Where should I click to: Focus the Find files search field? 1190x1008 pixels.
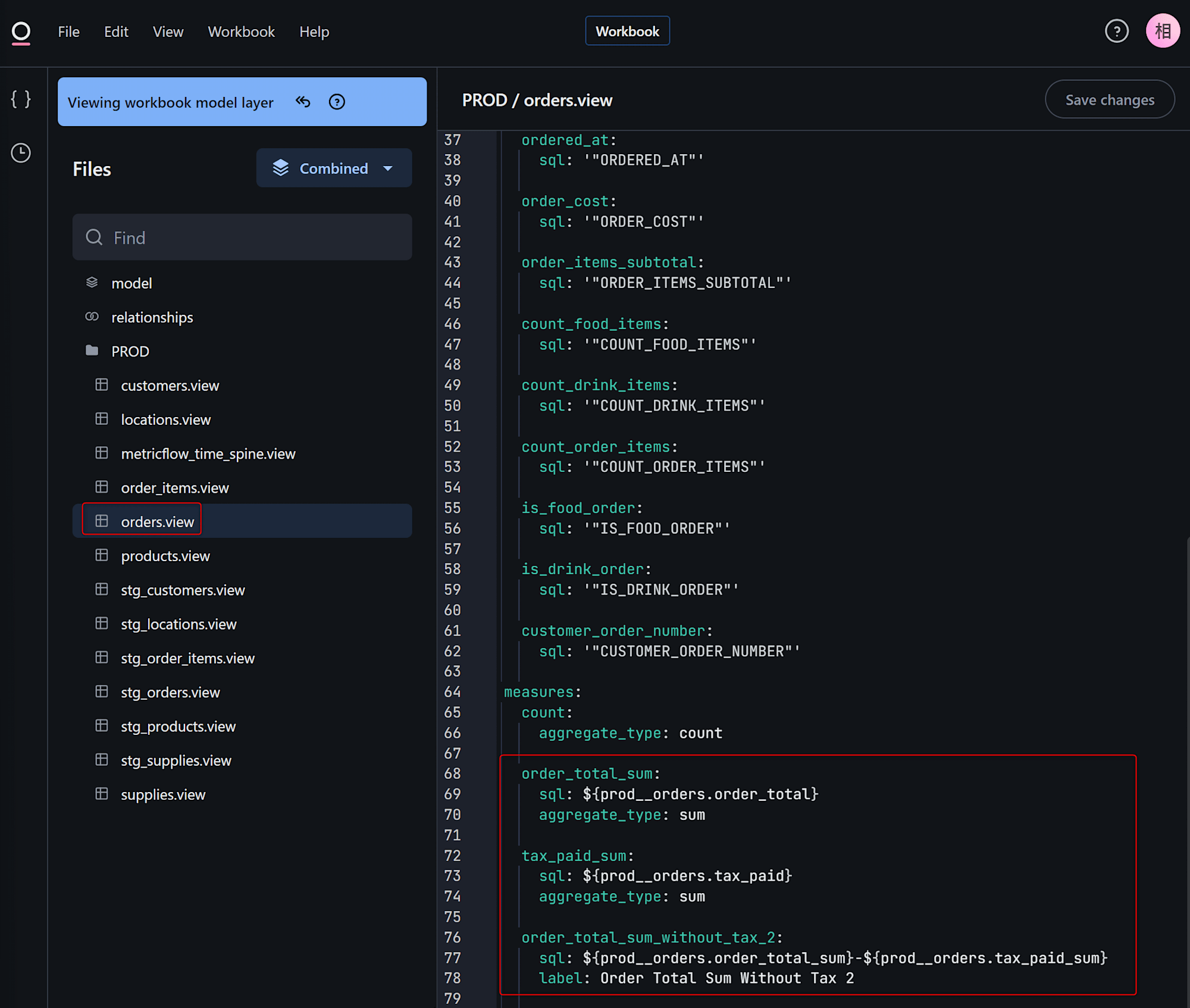(x=242, y=237)
